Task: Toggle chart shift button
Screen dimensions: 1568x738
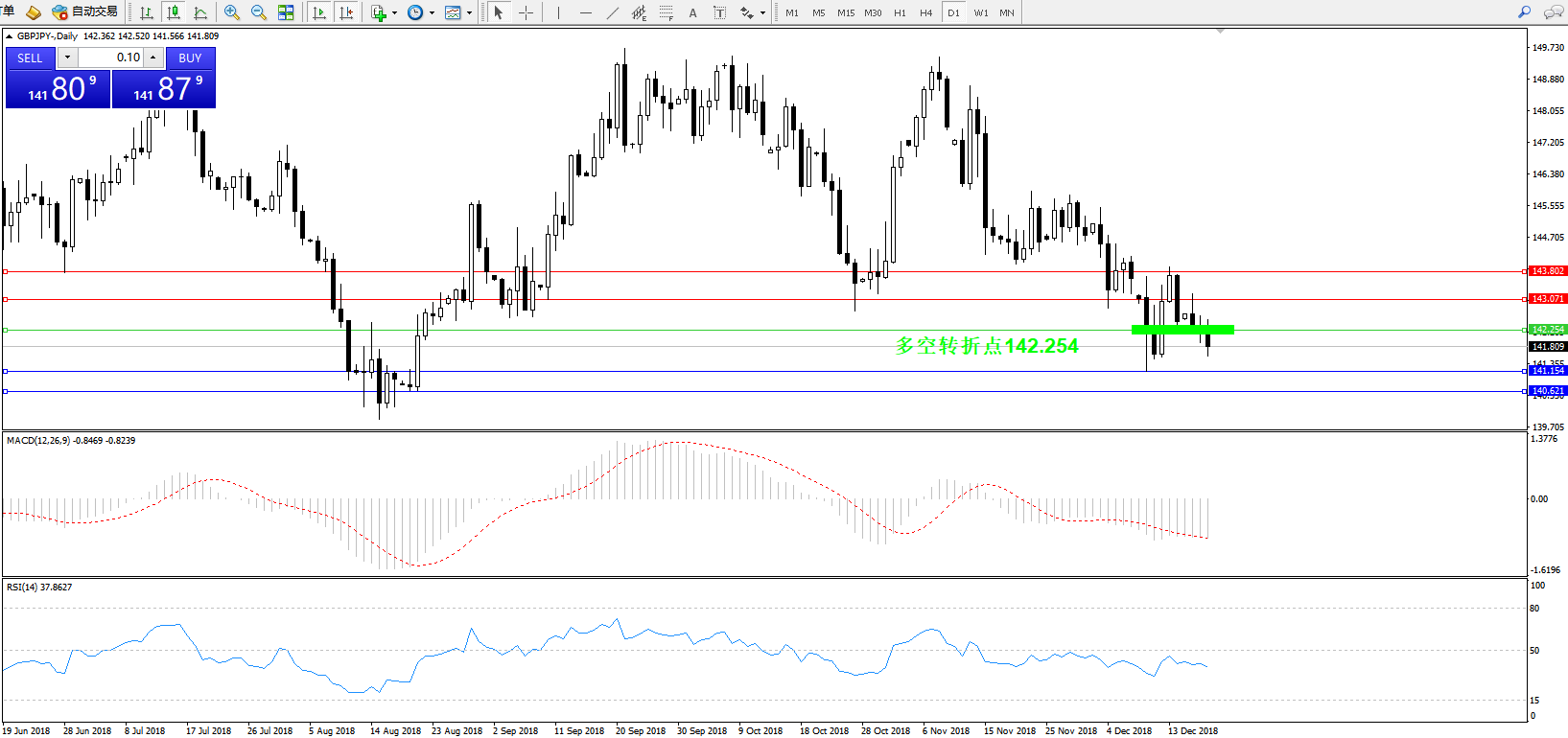Action: click(346, 12)
